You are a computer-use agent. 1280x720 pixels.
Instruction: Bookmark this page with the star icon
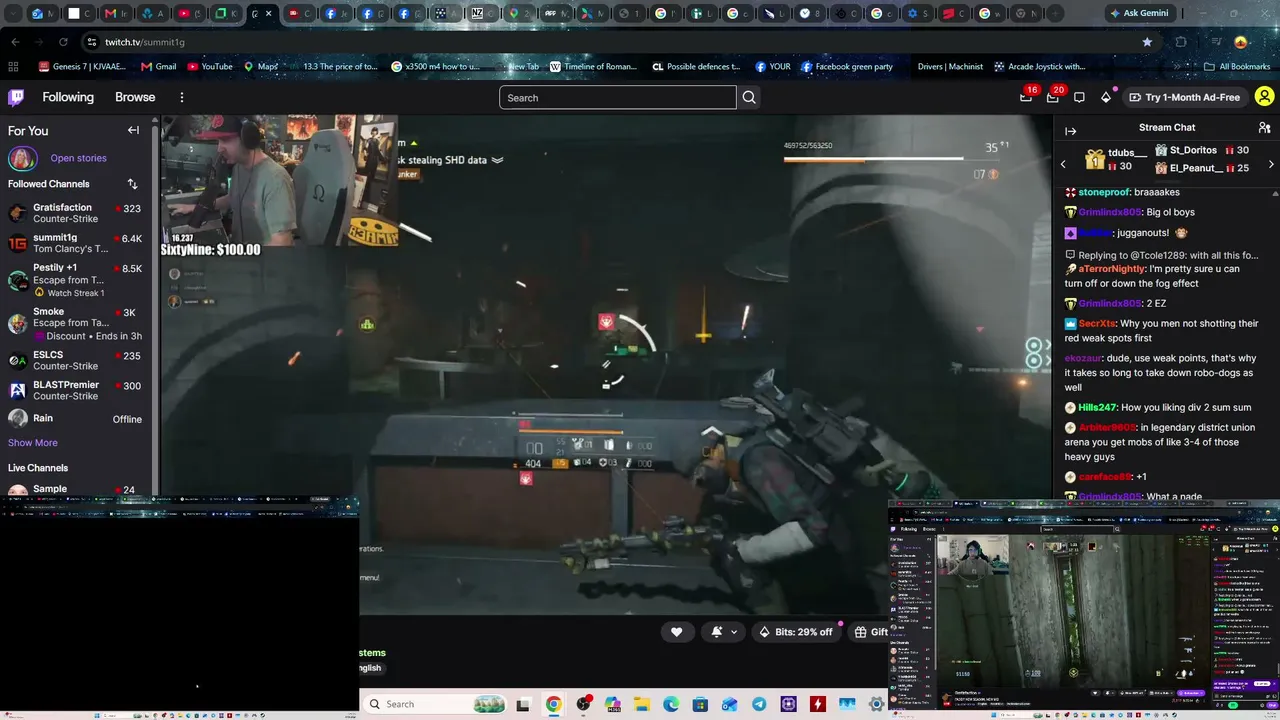[1147, 42]
